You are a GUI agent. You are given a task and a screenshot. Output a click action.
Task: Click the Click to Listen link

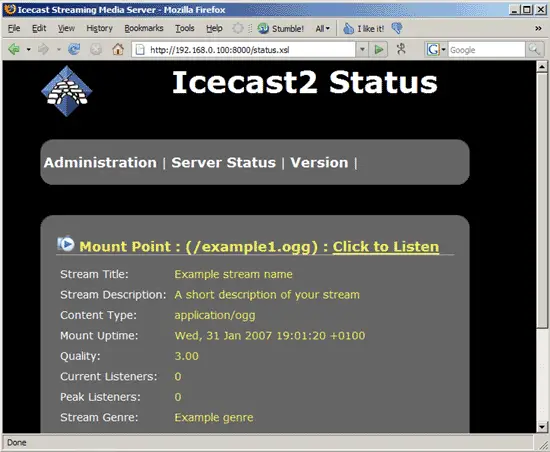coord(386,247)
